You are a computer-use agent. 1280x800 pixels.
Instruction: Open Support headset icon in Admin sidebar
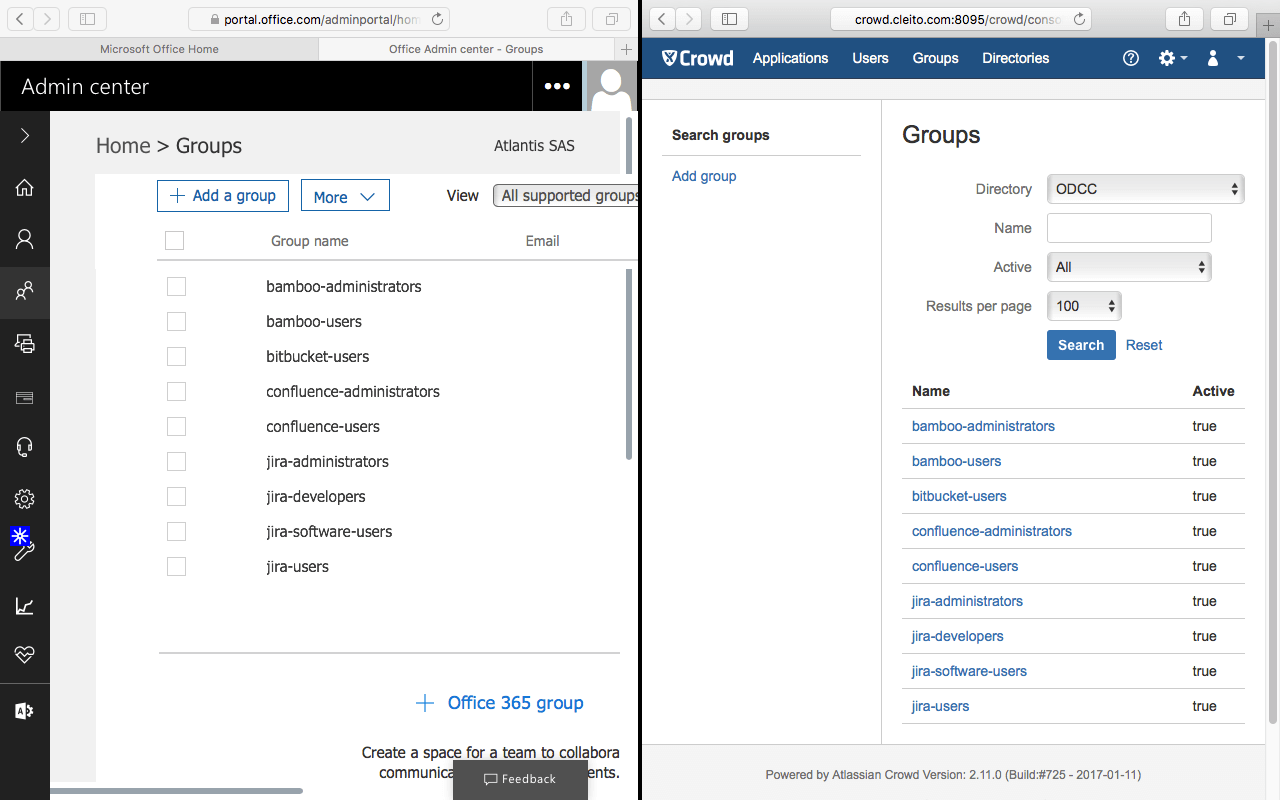25,447
